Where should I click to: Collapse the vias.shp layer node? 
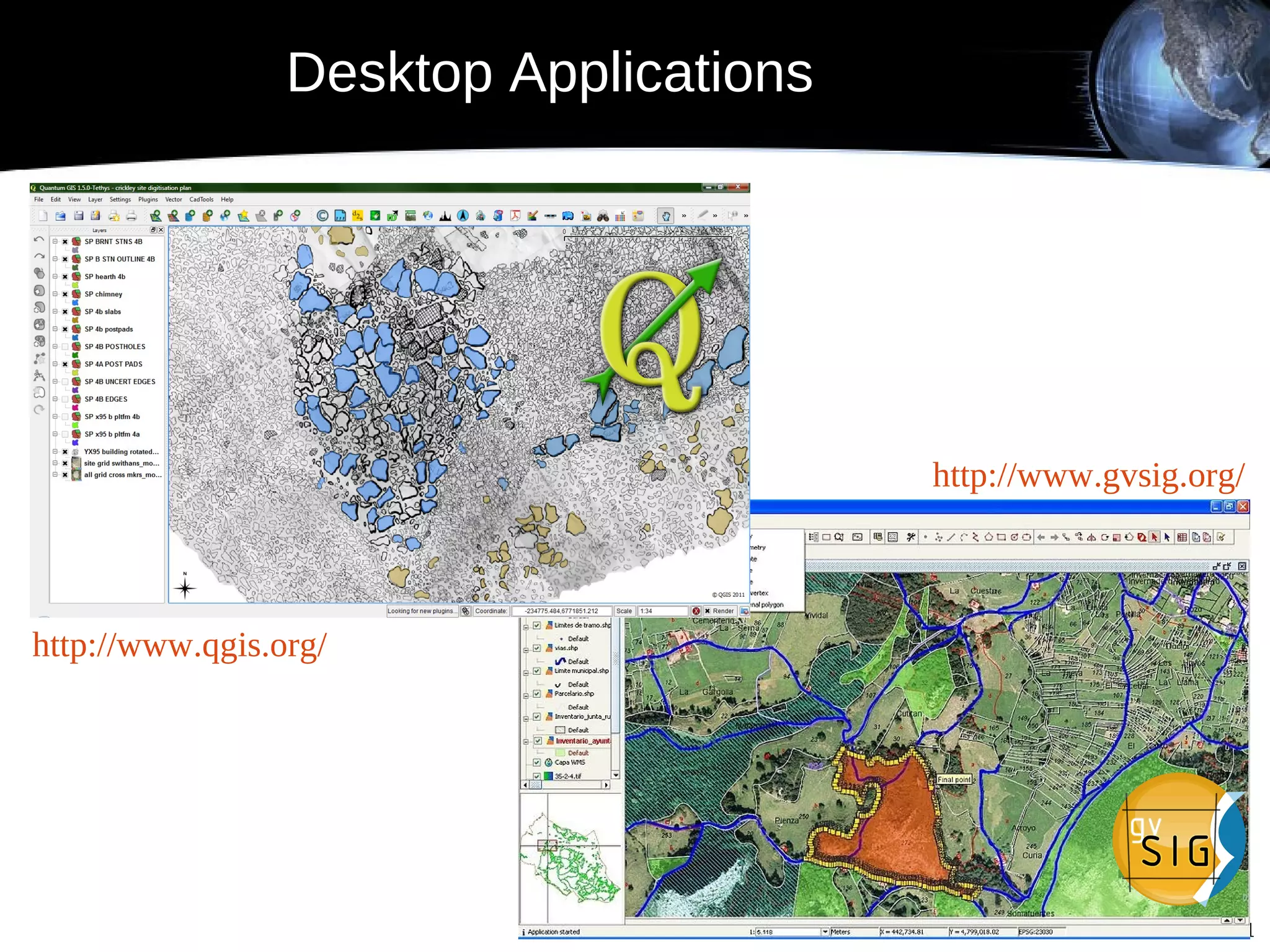(x=526, y=650)
